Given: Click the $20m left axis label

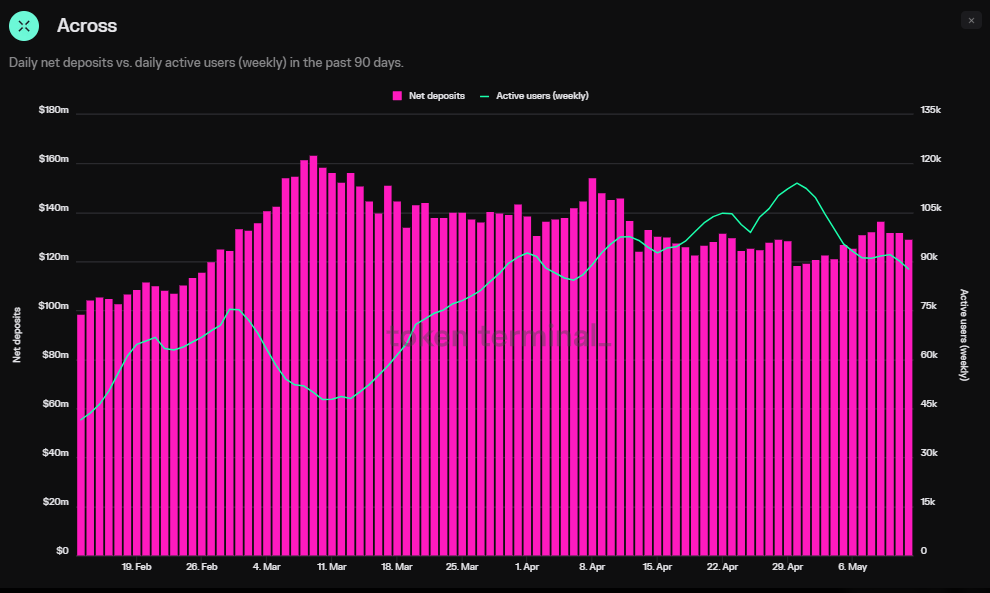Looking at the screenshot, I should click(56, 501).
